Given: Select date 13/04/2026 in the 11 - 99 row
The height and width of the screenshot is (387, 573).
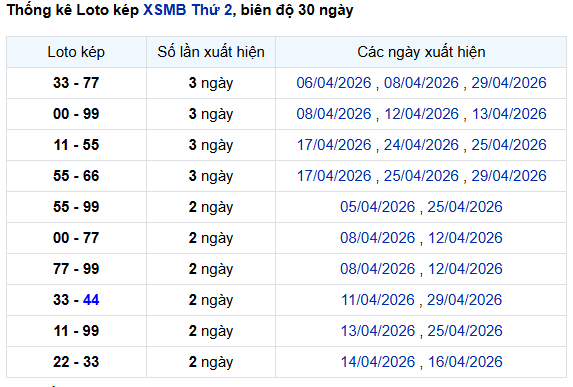Looking at the screenshot, I should [377, 331].
